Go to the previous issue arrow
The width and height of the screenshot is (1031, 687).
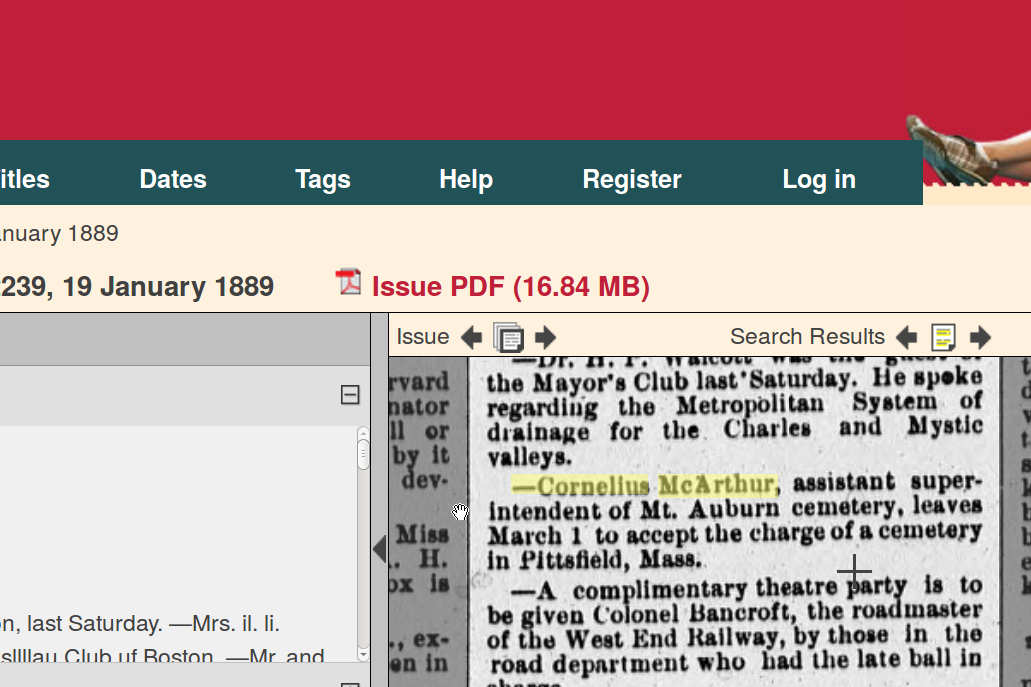471,337
